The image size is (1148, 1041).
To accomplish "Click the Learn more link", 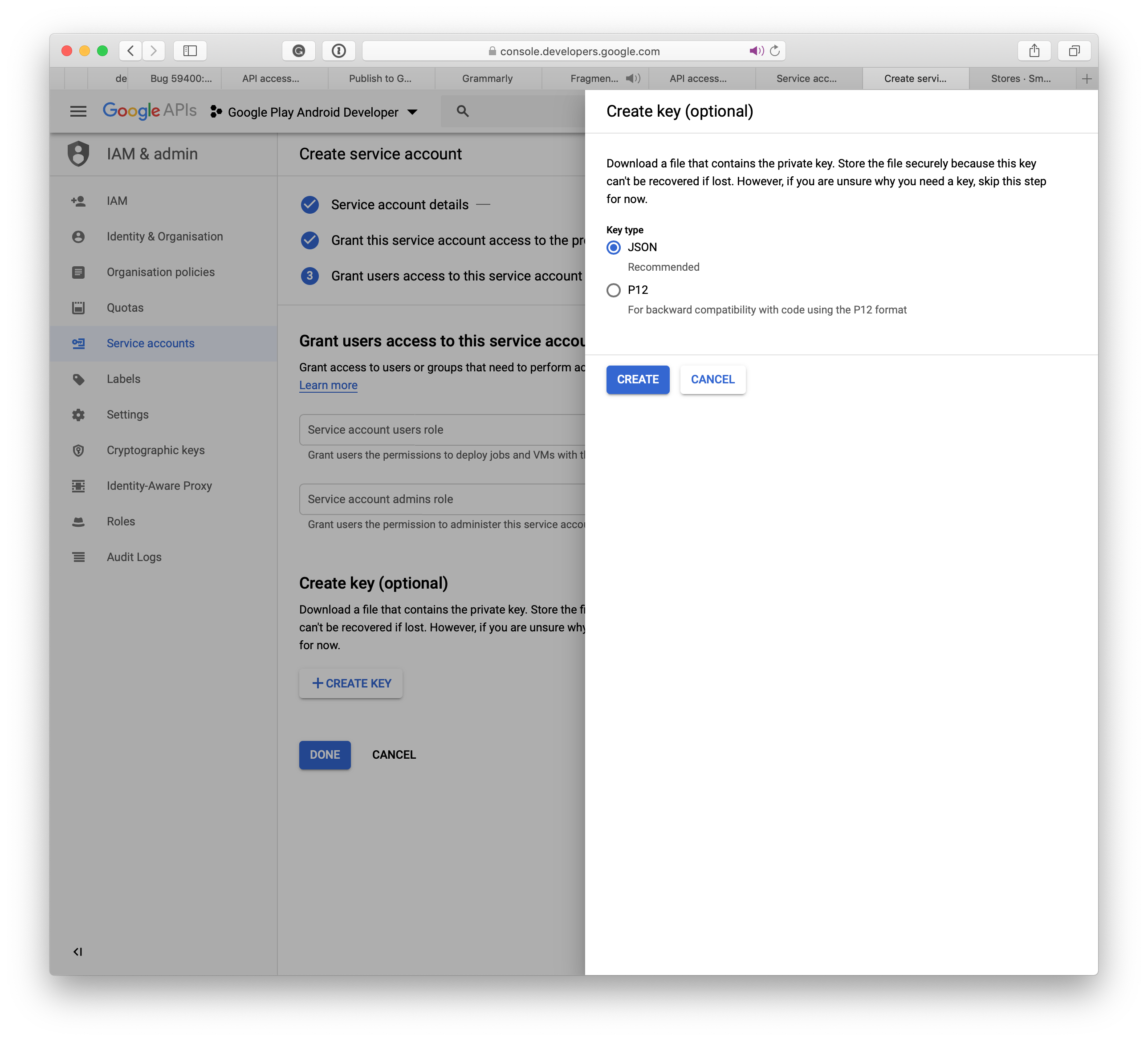I will tap(327, 386).
